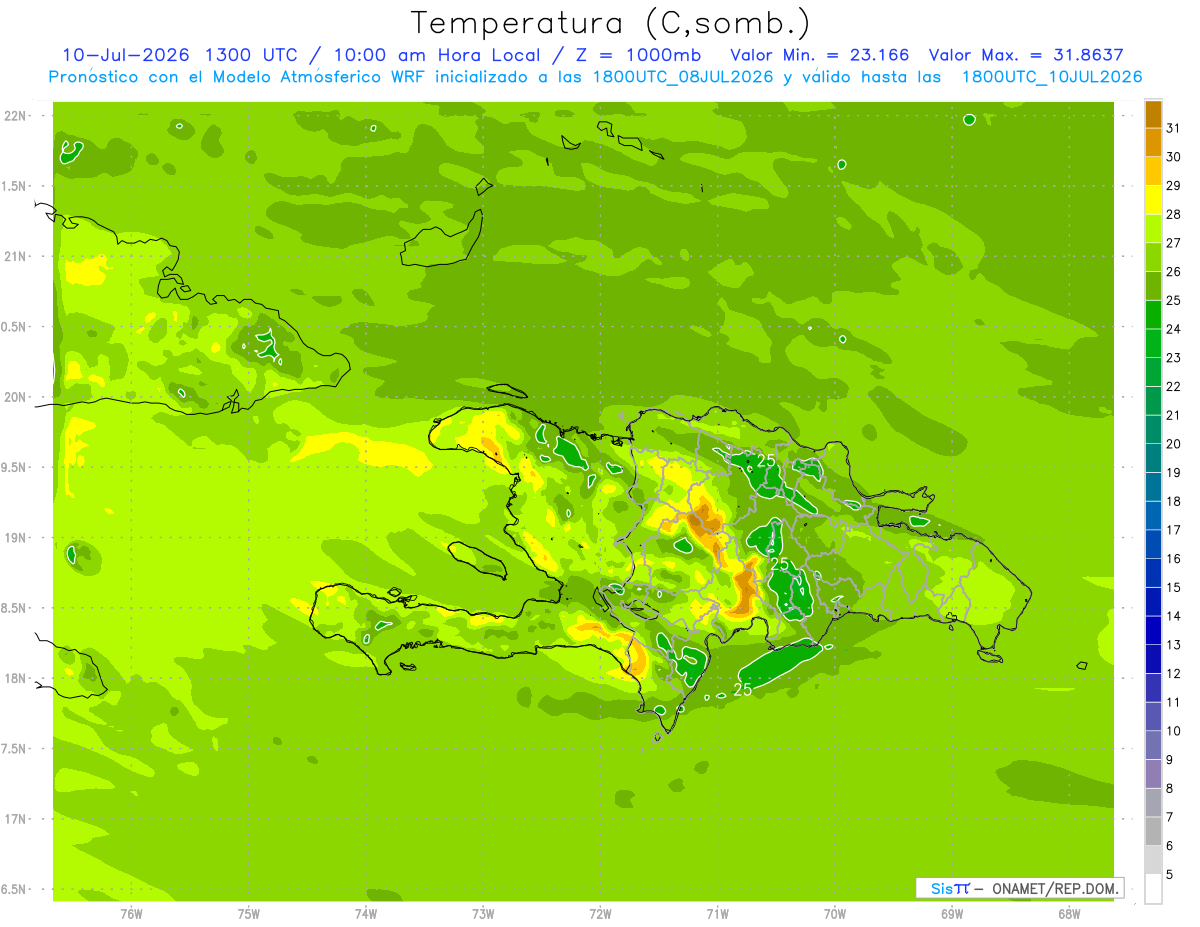1200x927 pixels.
Task: Pick the dark blue legend color between 13 and 14
Action: 1153,630
